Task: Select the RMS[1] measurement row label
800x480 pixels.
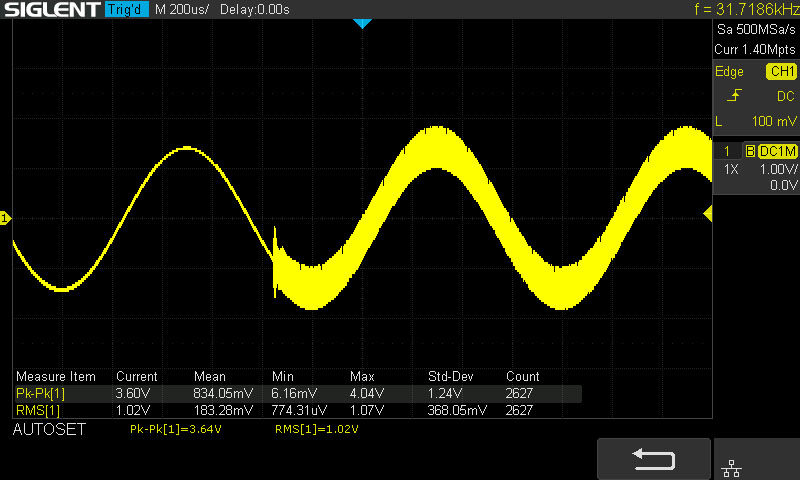Action: (38, 410)
